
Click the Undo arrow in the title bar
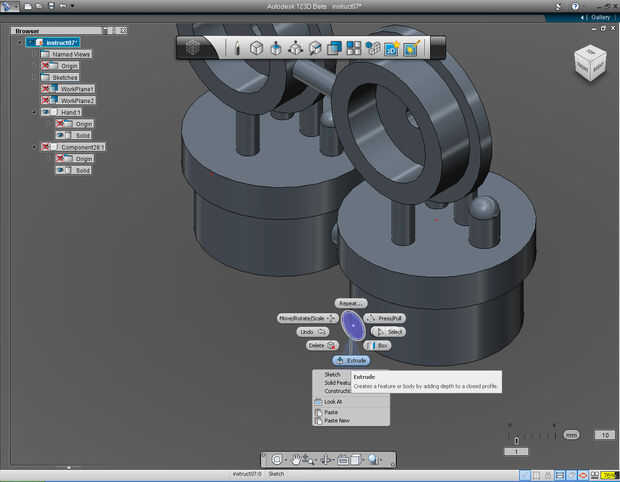(x=63, y=6)
